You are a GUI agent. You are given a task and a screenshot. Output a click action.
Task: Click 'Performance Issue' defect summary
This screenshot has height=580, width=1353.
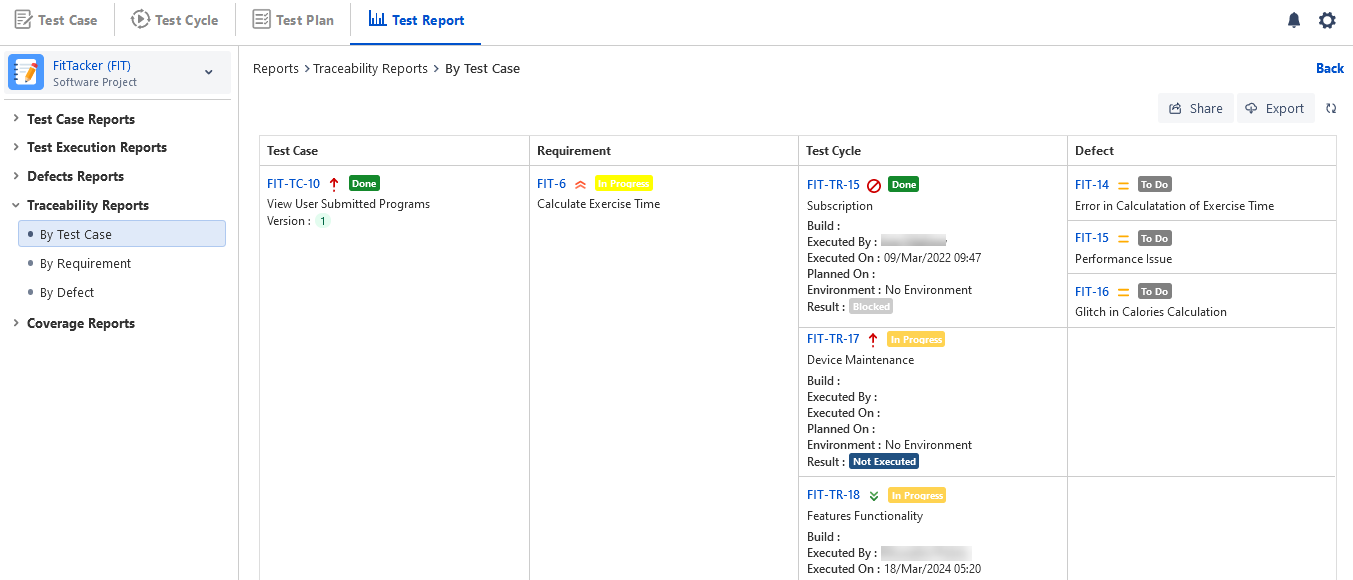1124,259
